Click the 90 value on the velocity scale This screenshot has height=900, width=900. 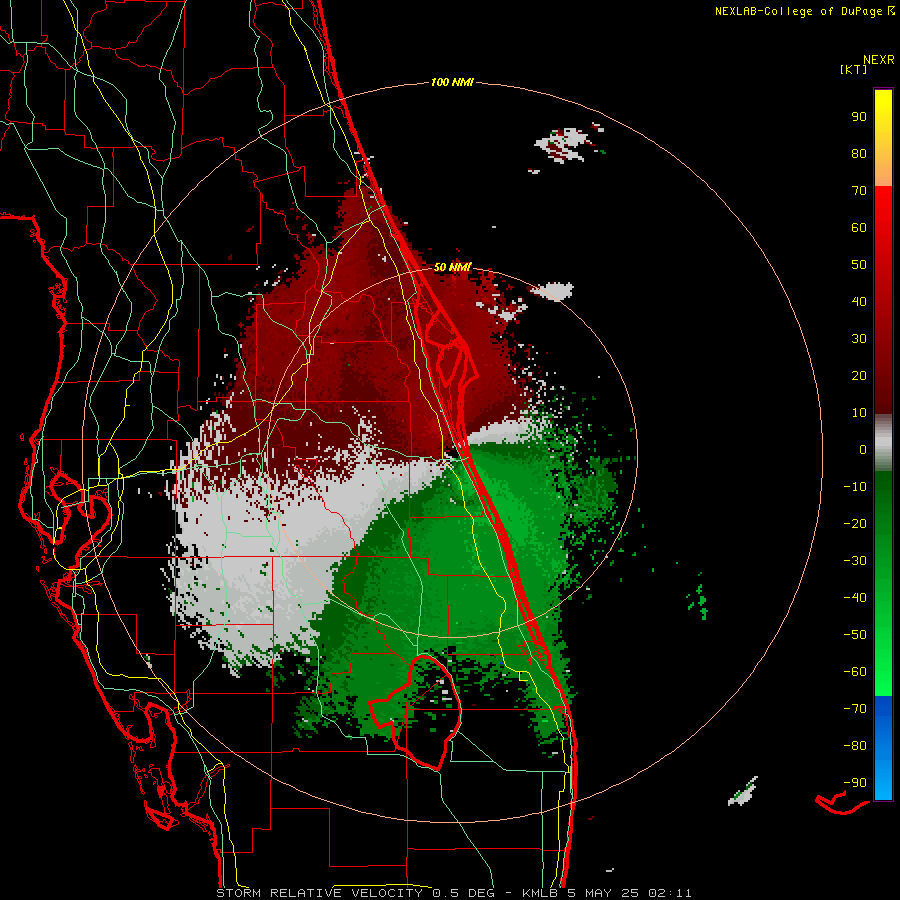click(859, 117)
